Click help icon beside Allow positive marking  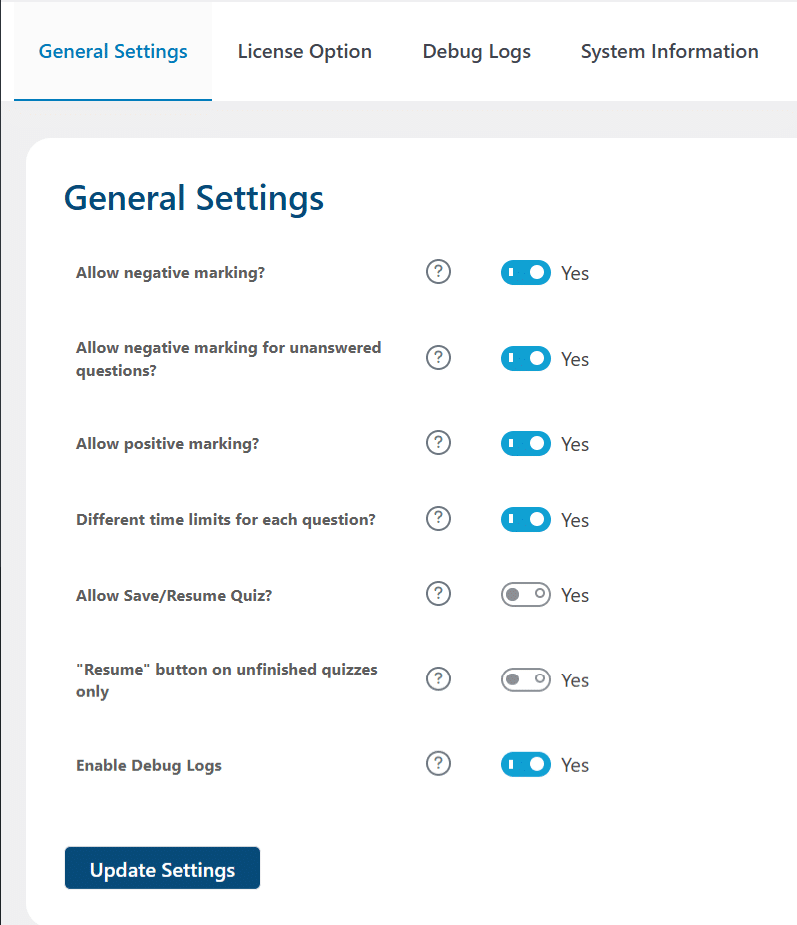(438, 442)
